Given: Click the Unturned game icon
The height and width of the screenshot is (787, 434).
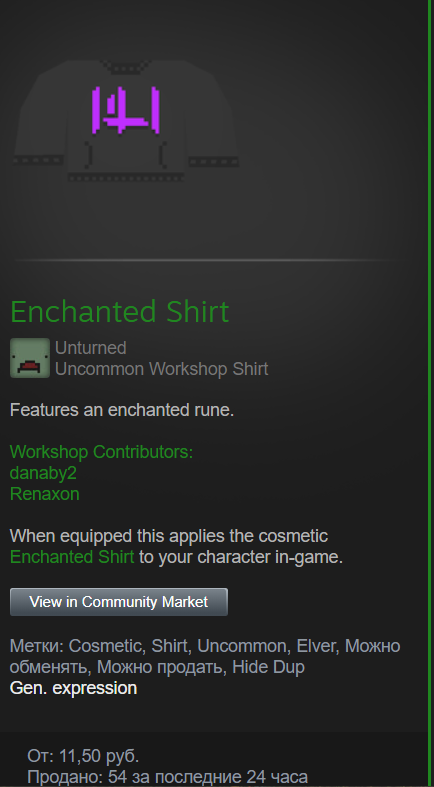Looking at the screenshot, I should tap(30, 358).
